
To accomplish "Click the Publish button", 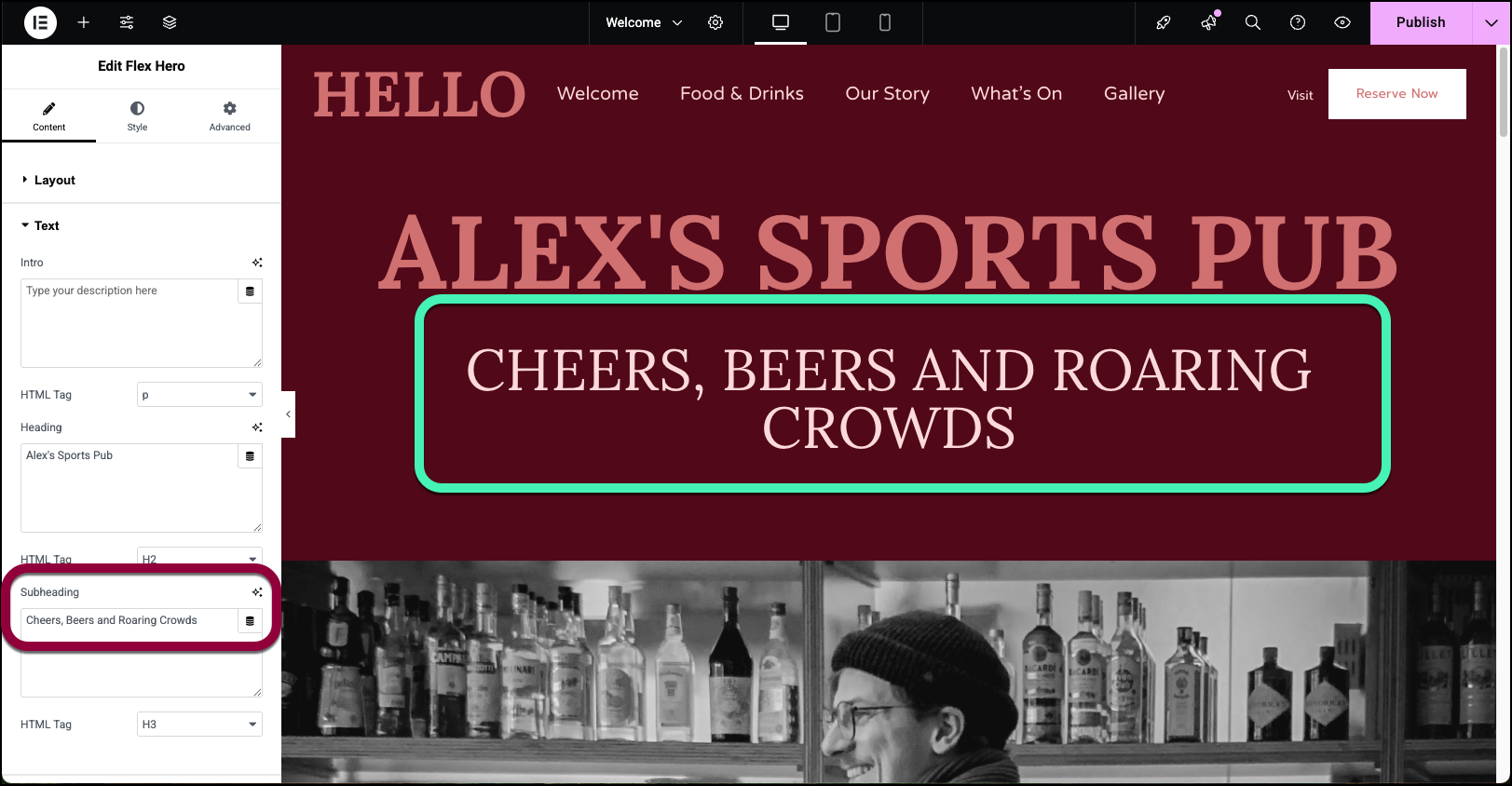I will coord(1421,22).
